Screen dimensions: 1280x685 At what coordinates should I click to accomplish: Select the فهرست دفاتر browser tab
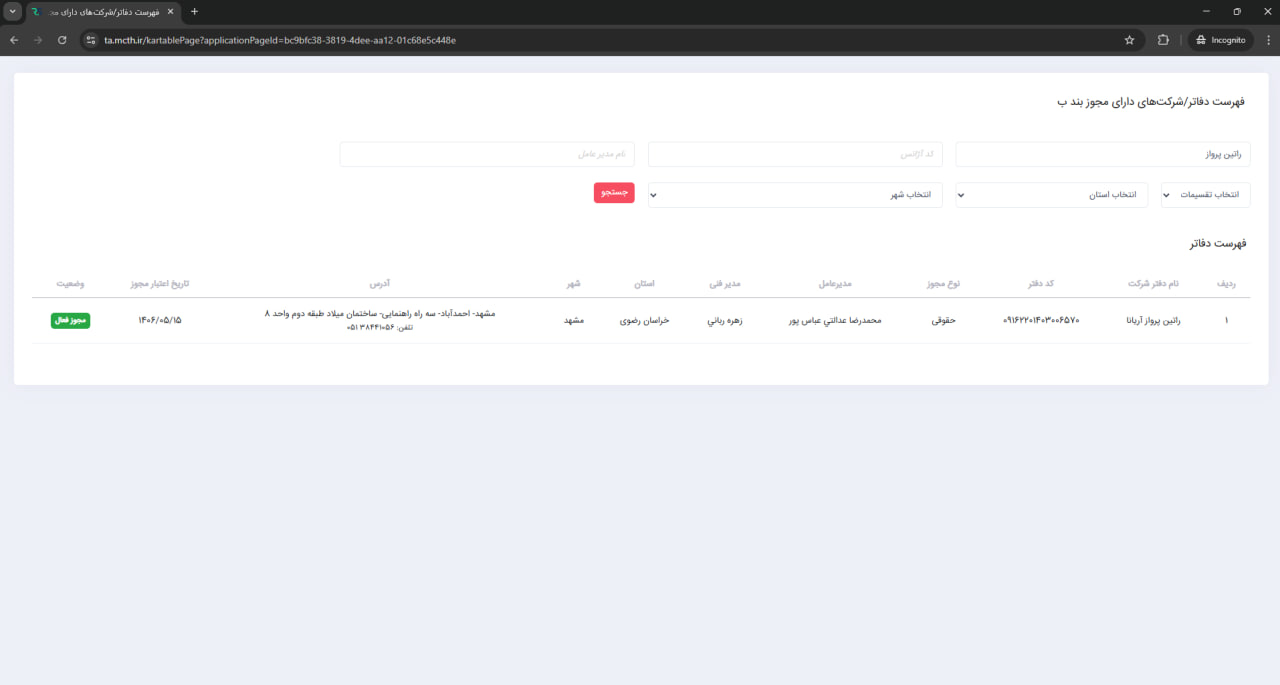click(x=100, y=11)
